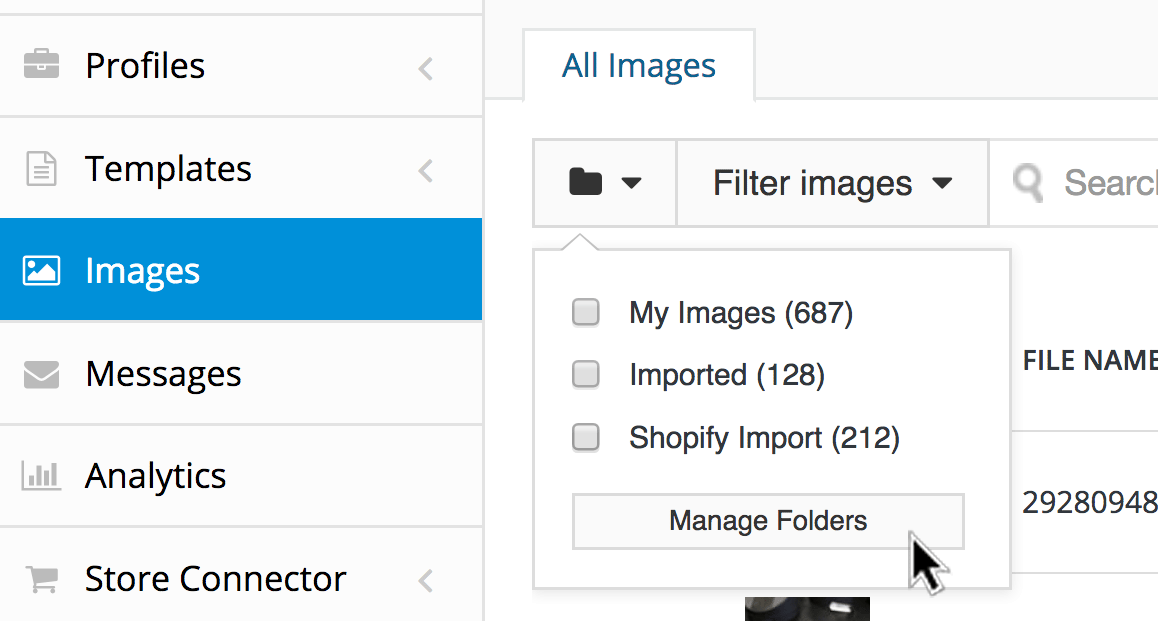Expand the Templates submenu chevron
The height and width of the screenshot is (621, 1158).
pos(426,170)
